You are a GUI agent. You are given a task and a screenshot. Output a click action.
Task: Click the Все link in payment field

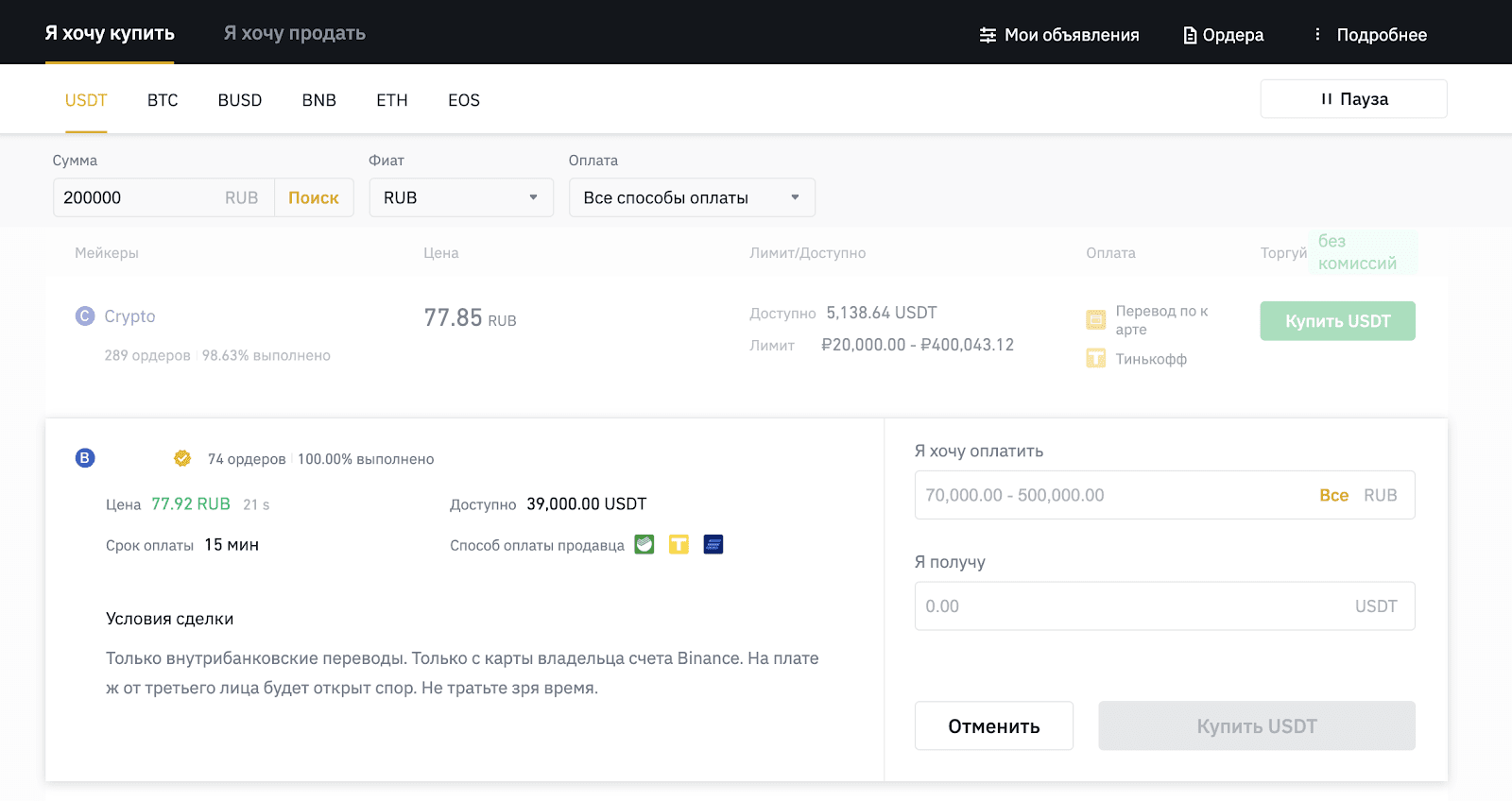tap(1333, 495)
